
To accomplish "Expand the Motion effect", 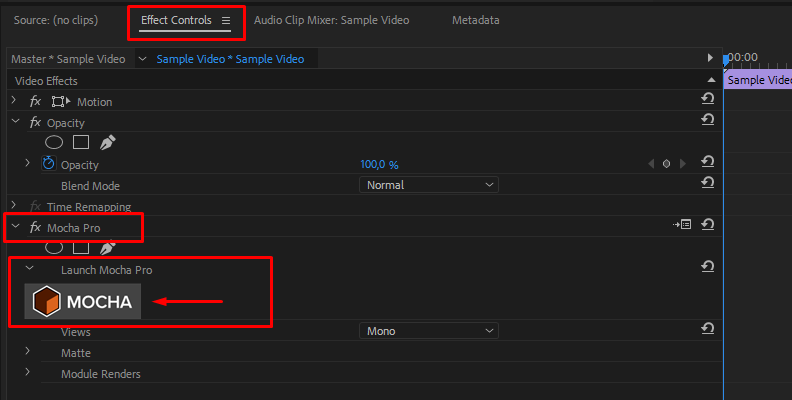I will pos(14,101).
